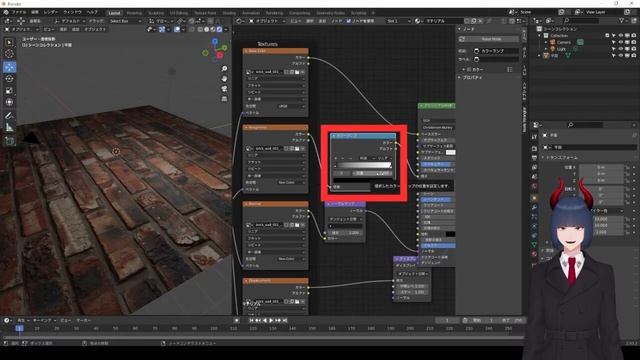This screenshot has width=640, height=360.
Task: Pick the Scale tool in viewport toolbar
Action: pyautogui.click(x=9, y=90)
